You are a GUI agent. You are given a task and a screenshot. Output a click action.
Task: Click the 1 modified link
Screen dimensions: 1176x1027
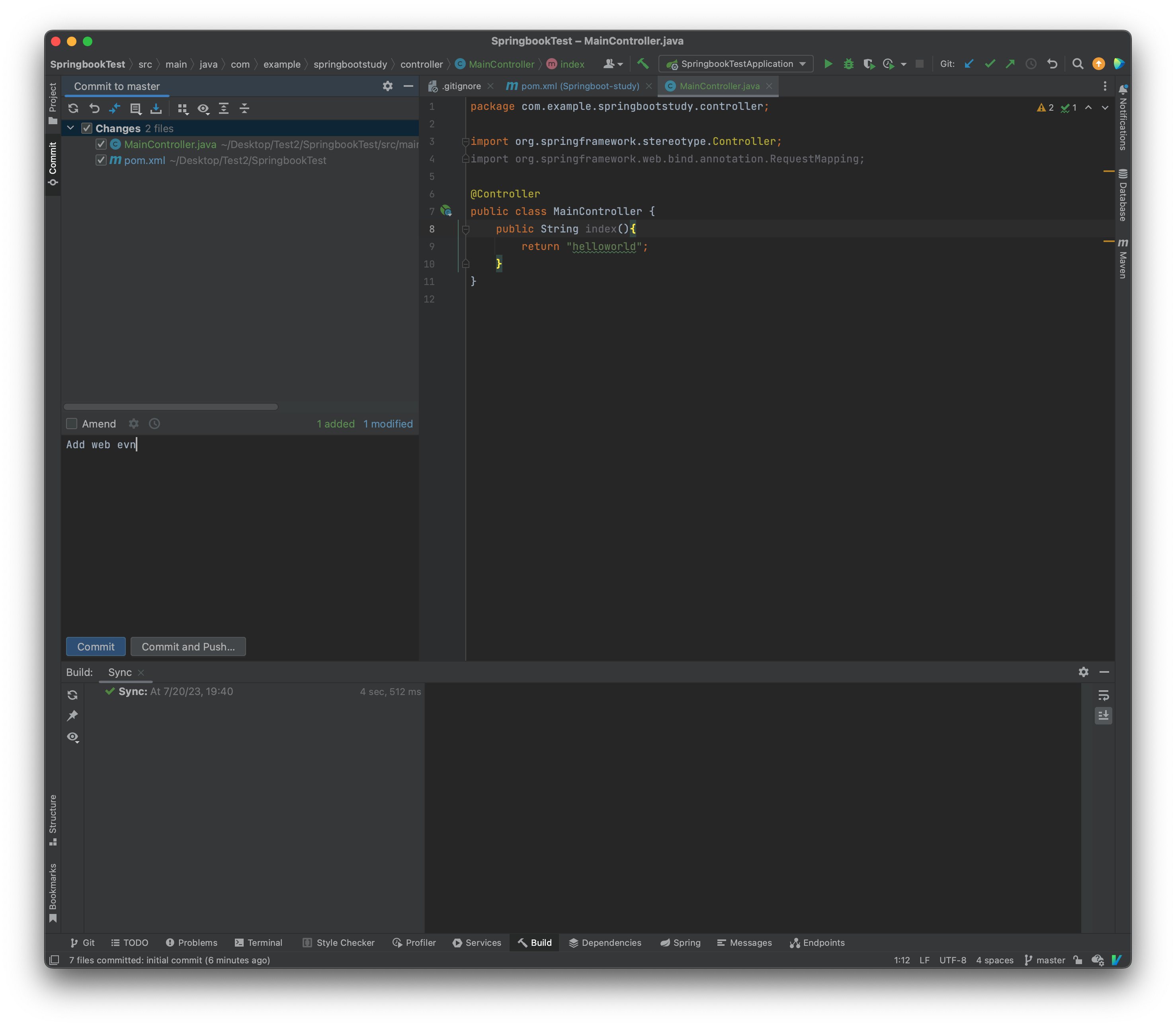pos(388,424)
